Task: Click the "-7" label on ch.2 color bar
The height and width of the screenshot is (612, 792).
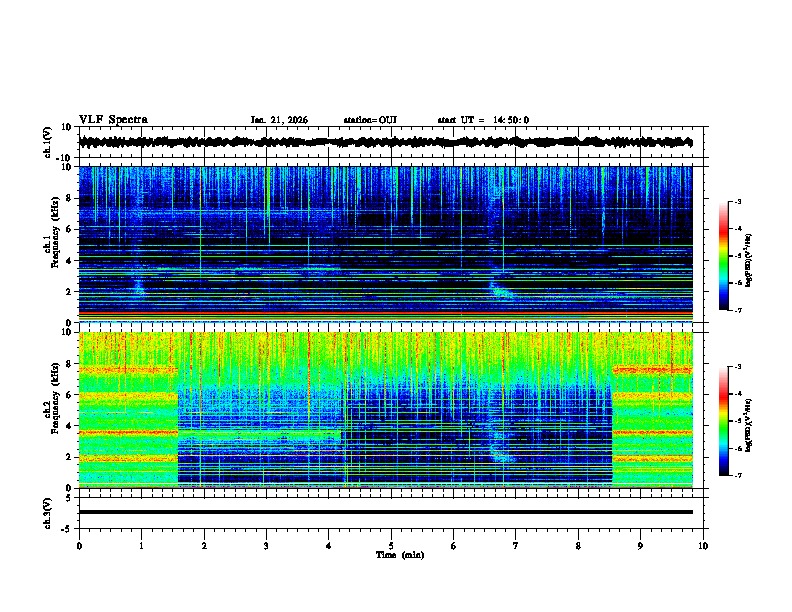Action: (x=738, y=475)
